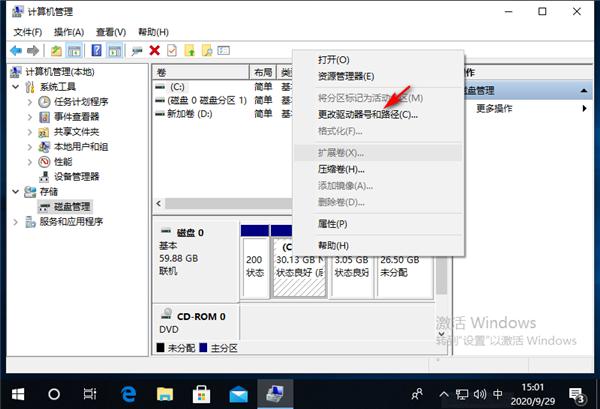
Task: Click the Back arrow toolbar icon
Action: (x=16, y=51)
